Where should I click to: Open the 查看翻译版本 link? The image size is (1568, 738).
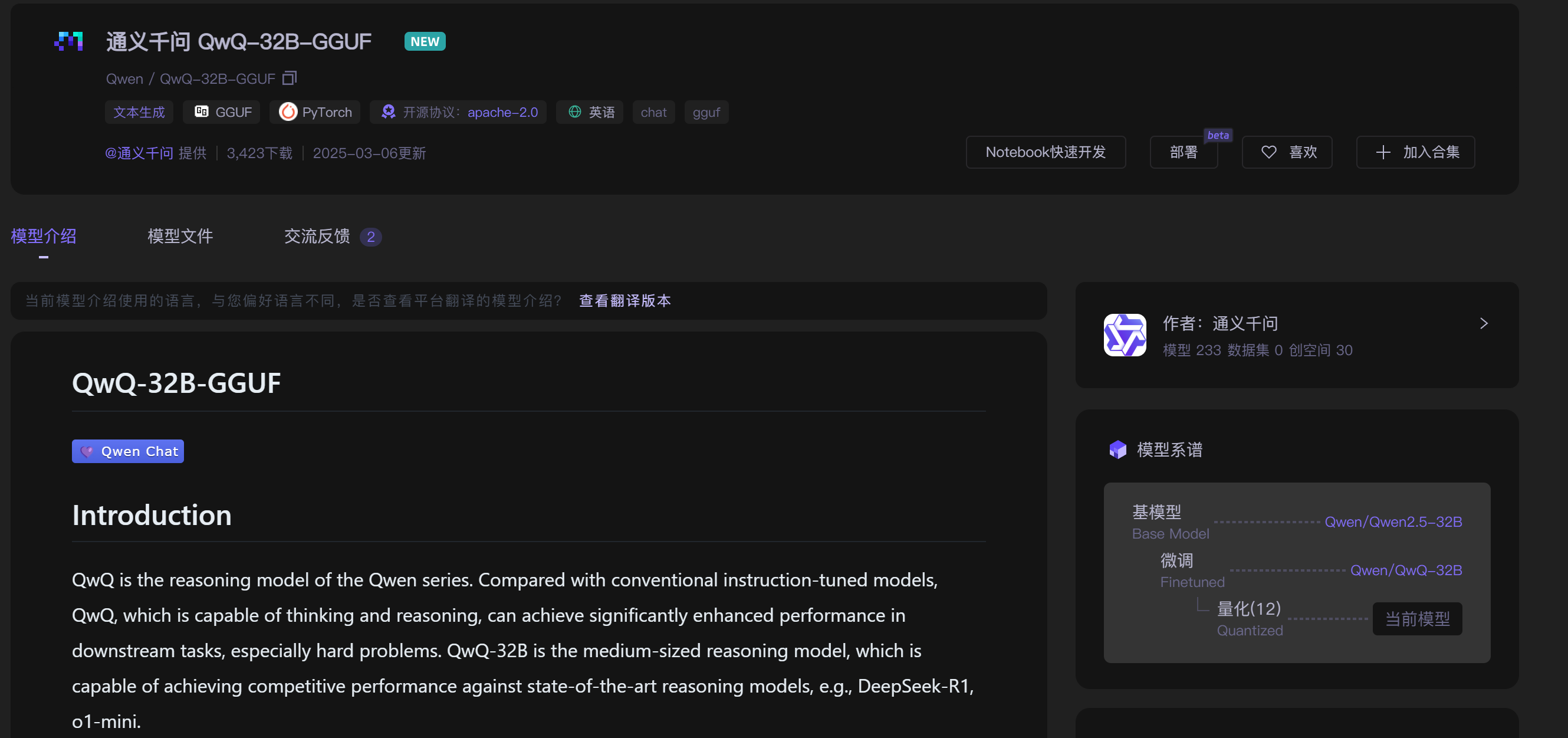625,301
